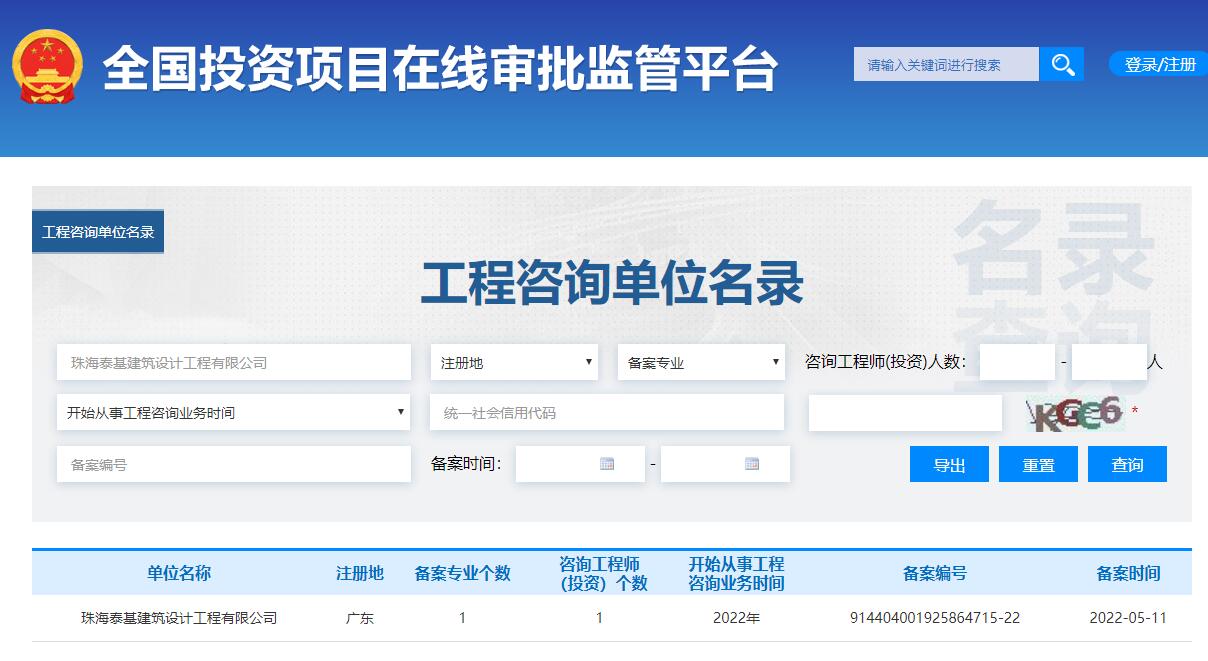Click the magnifying glass search icon
The height and width of the screenshot is (661, 1208).
(x=1062, y=64)
